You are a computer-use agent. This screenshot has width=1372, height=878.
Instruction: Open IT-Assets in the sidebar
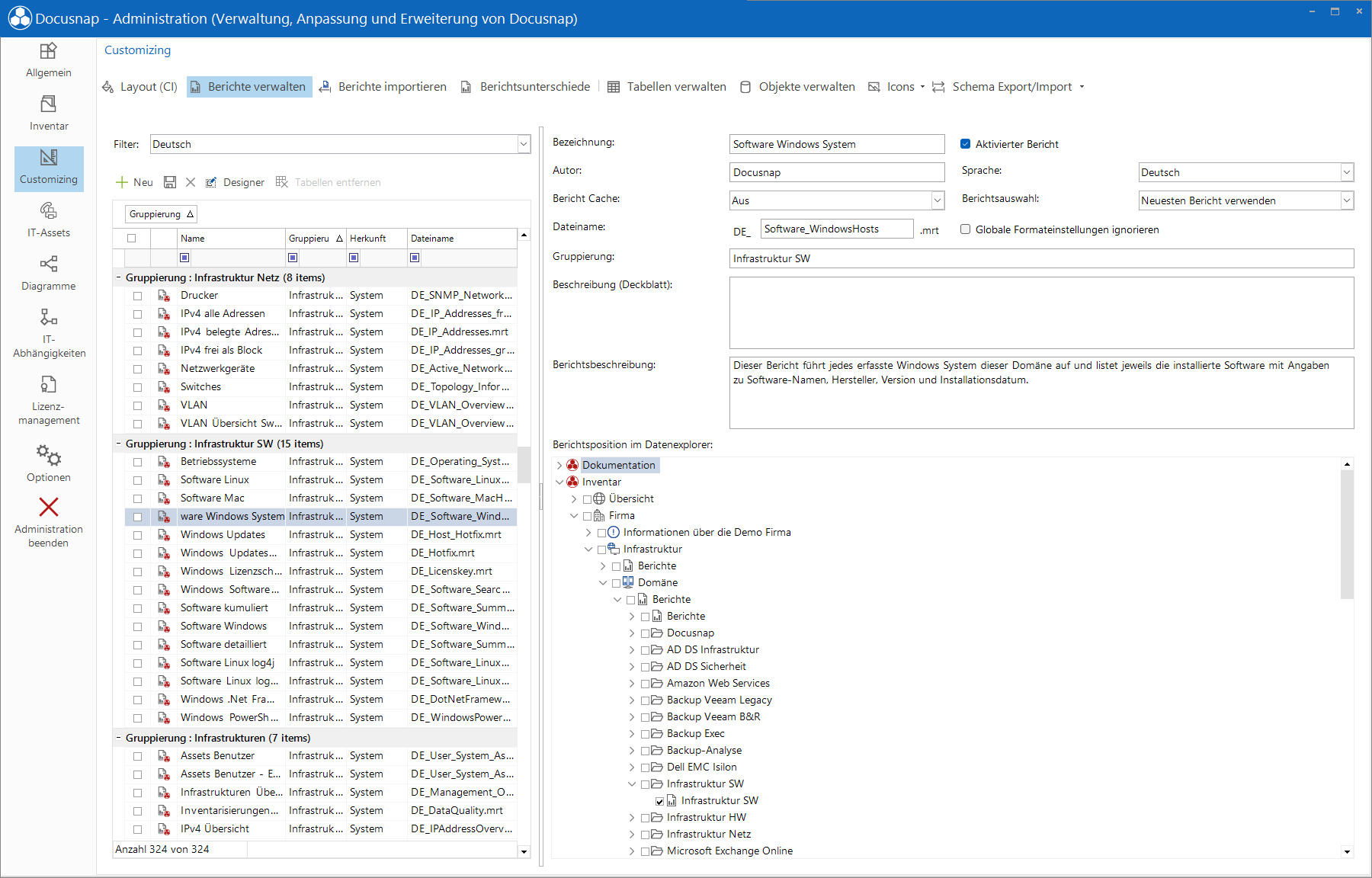pyautogui.click(x=49, y=220)
